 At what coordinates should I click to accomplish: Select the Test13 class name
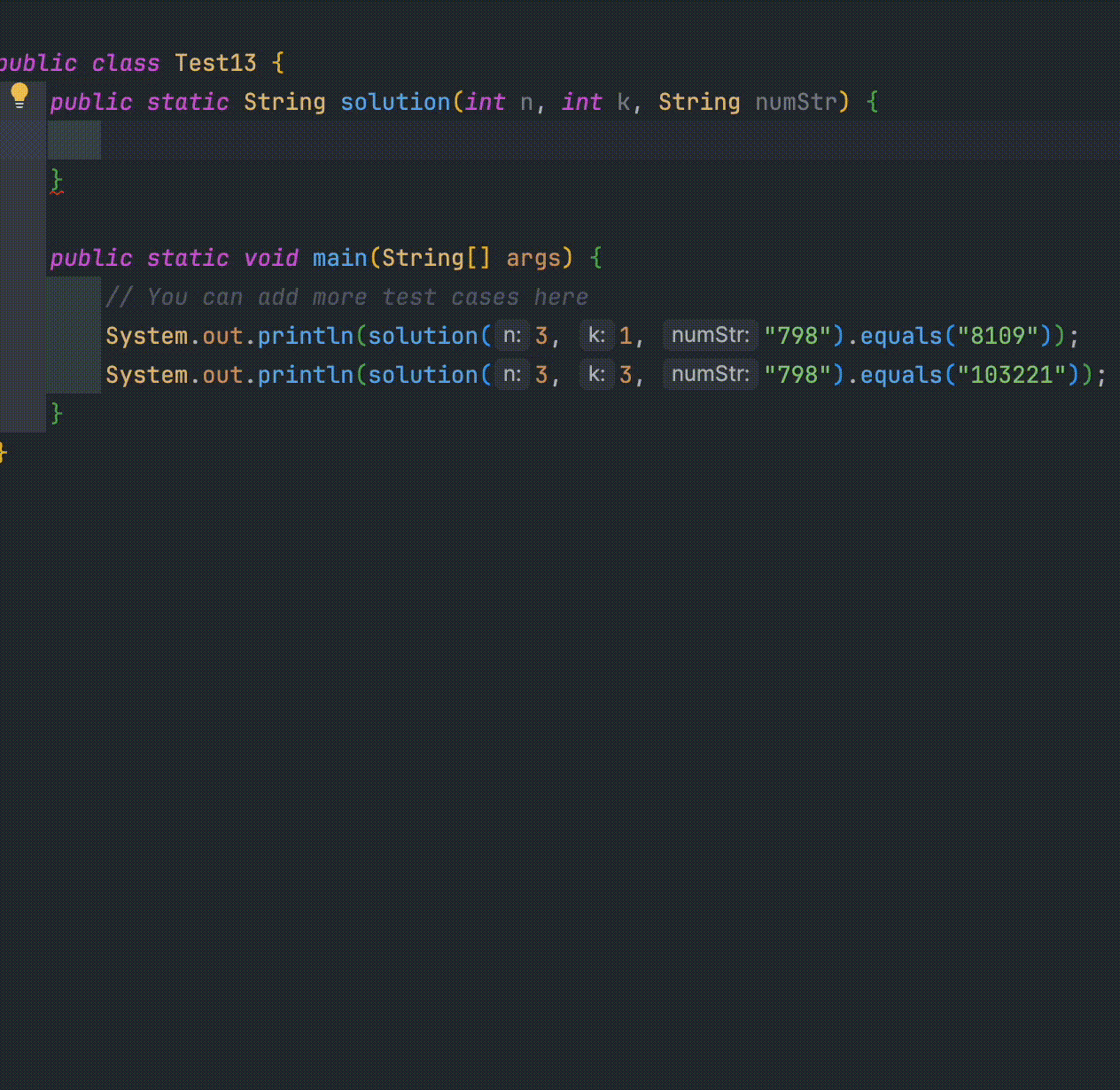[215, 62]
